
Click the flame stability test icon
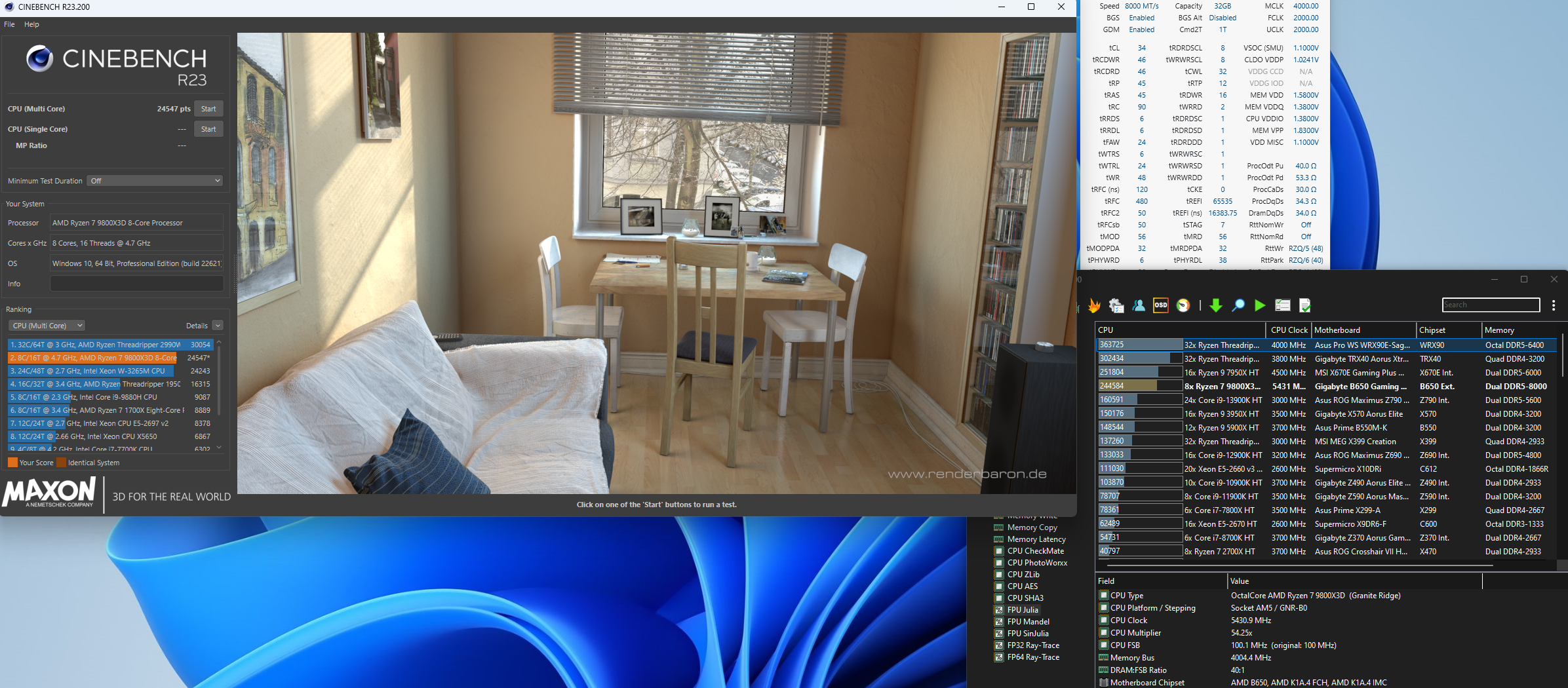(x=1094, y=305)
